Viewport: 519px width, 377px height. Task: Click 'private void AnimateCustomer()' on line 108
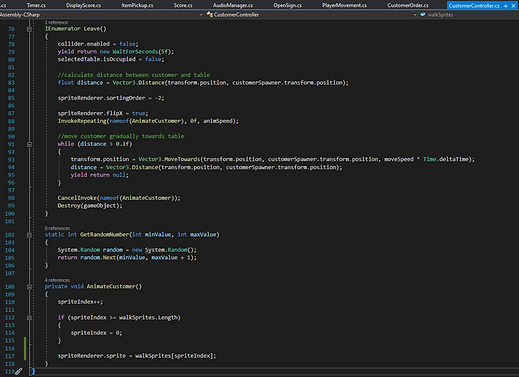[93, 287]
